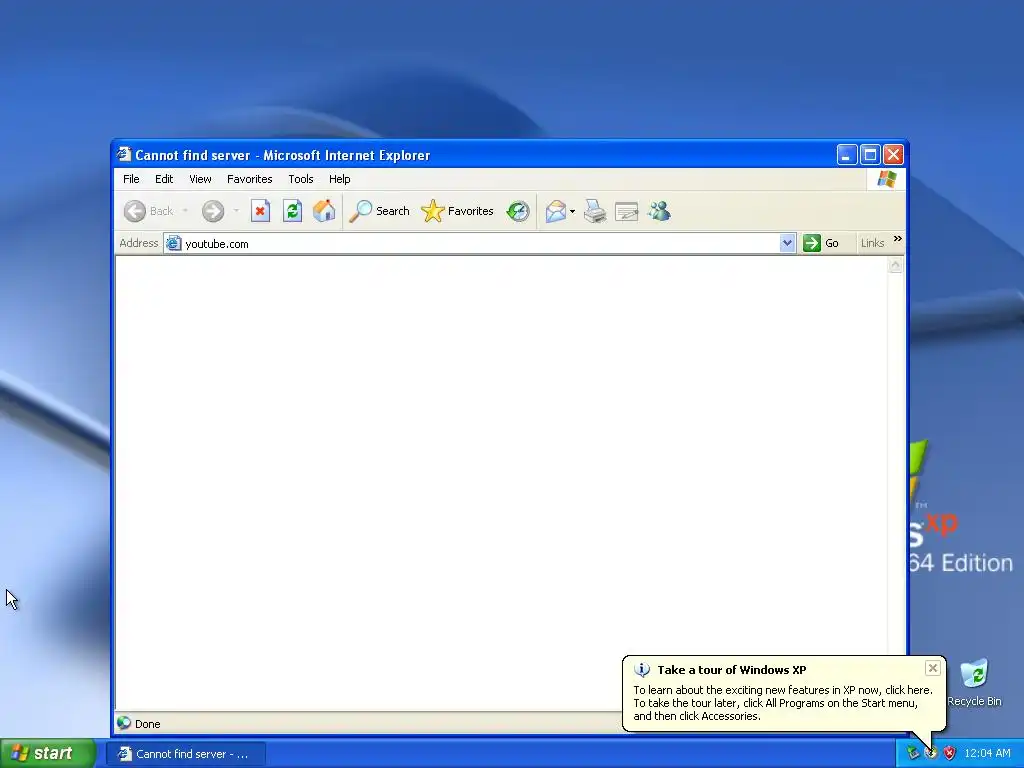Click the Go button
1024x768 pixels.
pos(822,243)
